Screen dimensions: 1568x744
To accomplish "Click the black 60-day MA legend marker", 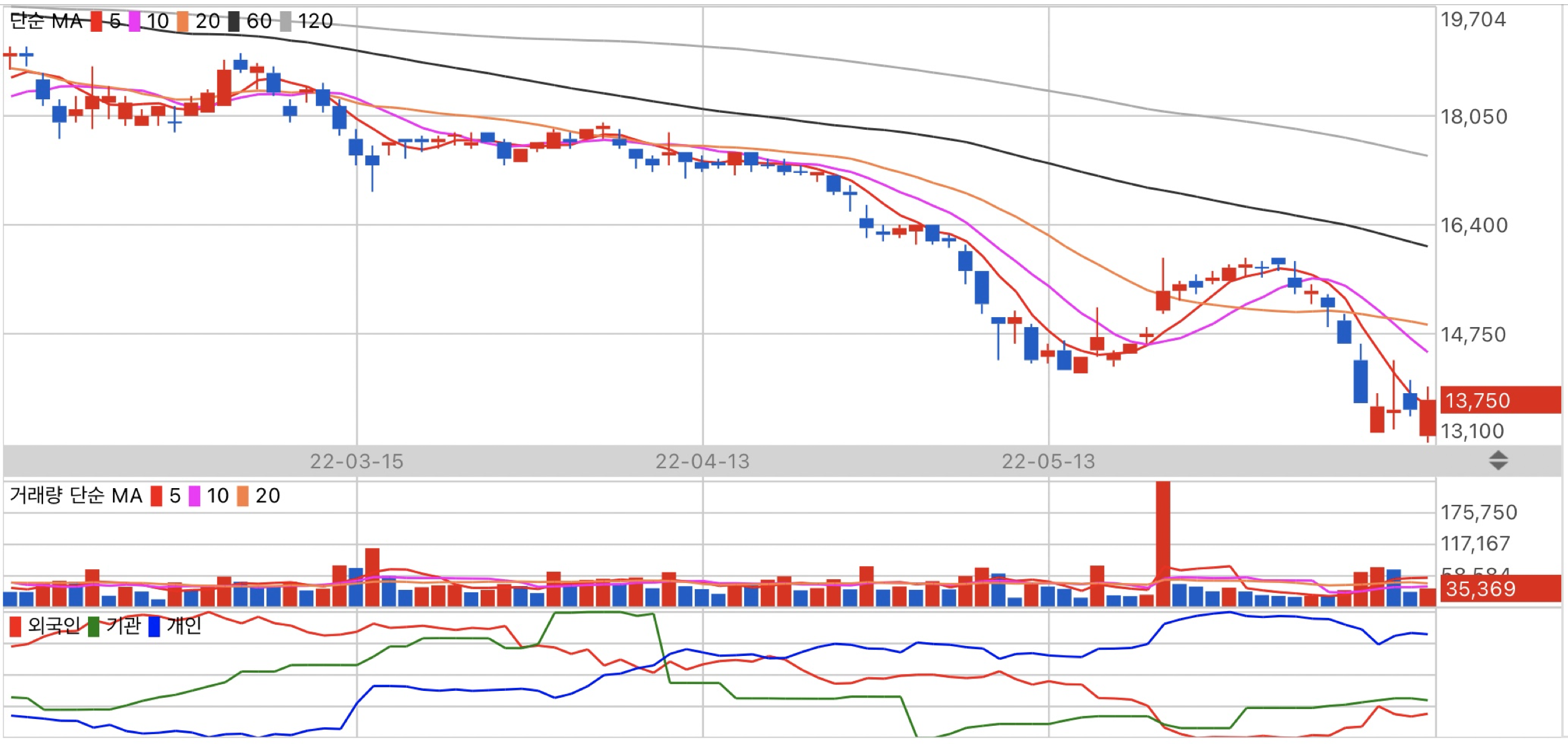I will (x=233, y=22).
